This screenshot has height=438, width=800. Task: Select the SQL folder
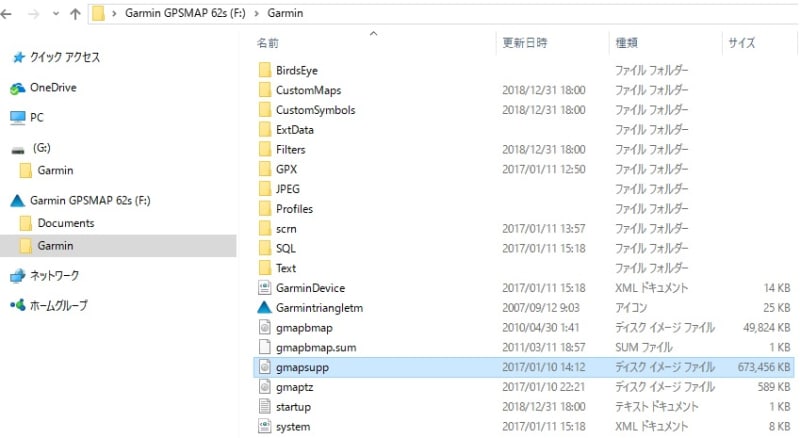286,249
